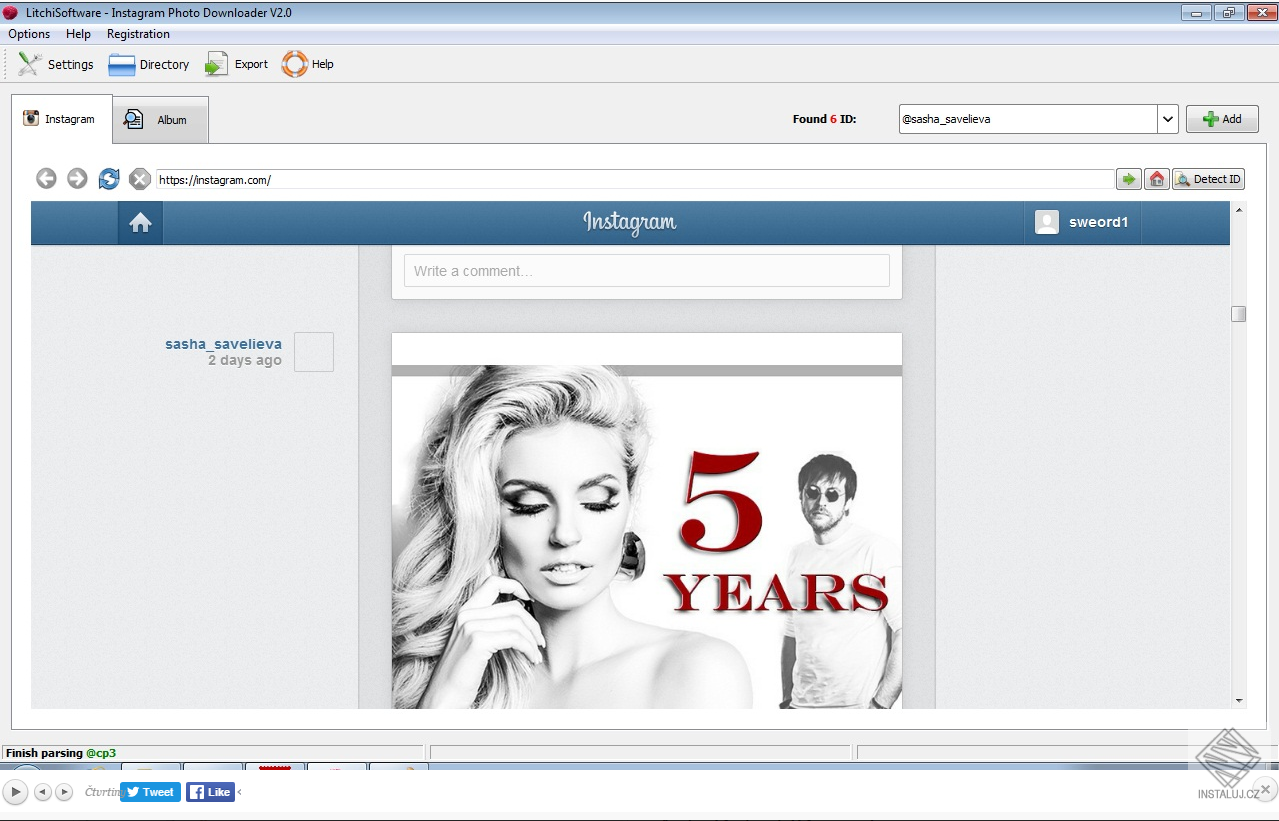
Task: Refresh the page with the reload icon
Action: tap(109, 179)
